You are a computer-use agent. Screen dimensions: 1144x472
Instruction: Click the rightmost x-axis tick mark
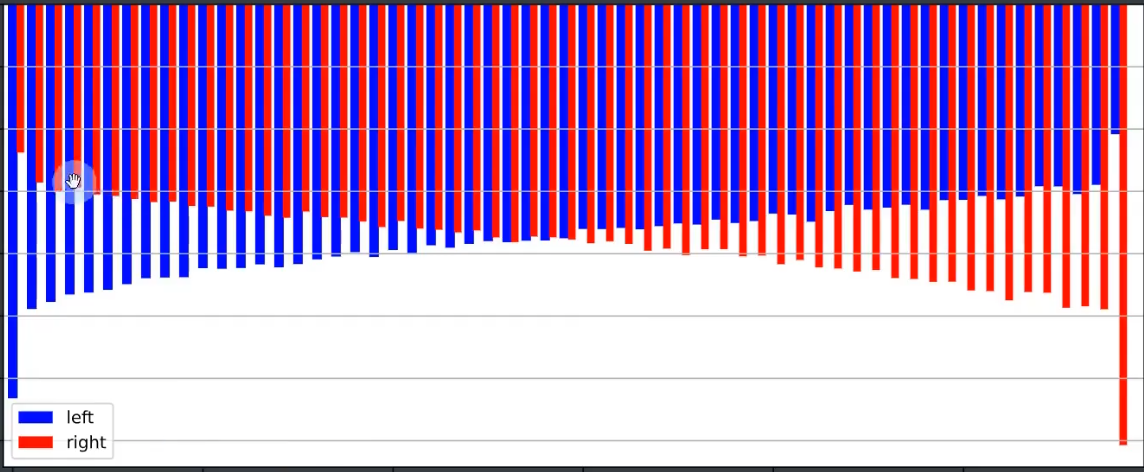click(963, 467)
